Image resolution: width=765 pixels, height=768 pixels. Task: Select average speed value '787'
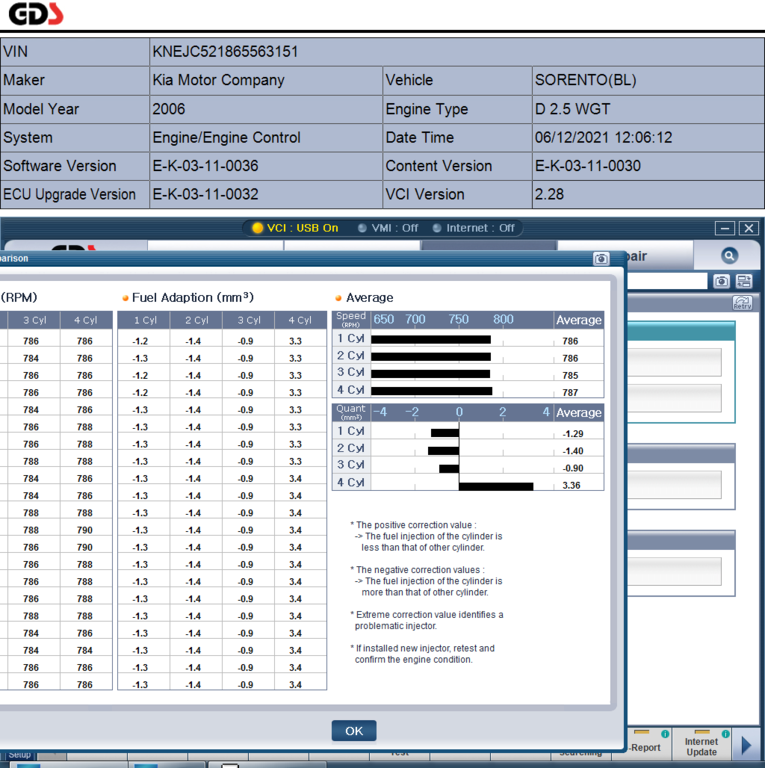(x=570, y=392)
